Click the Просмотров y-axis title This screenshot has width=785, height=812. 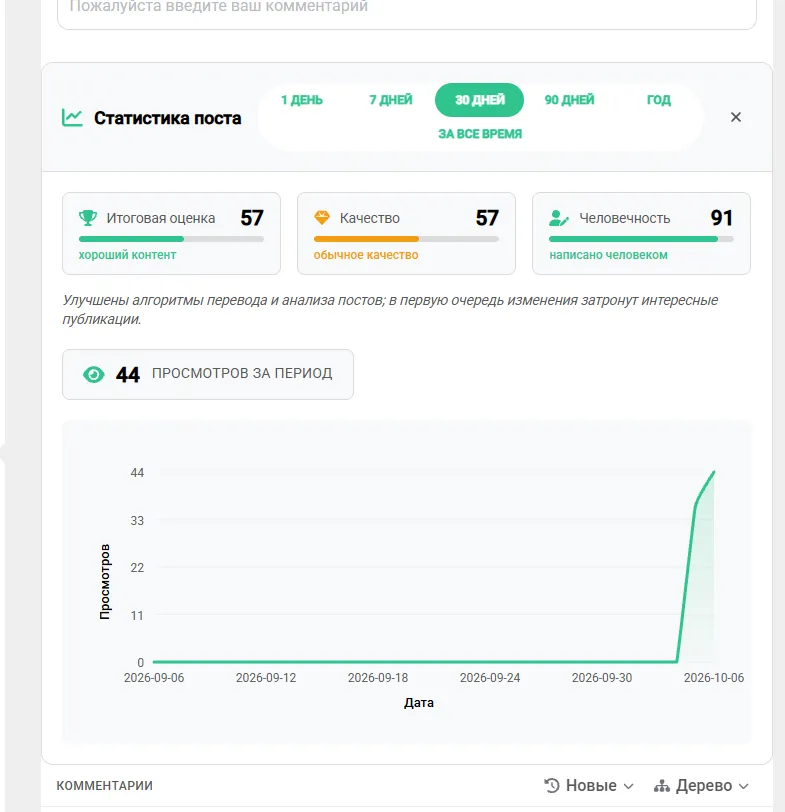pos(105,582)
